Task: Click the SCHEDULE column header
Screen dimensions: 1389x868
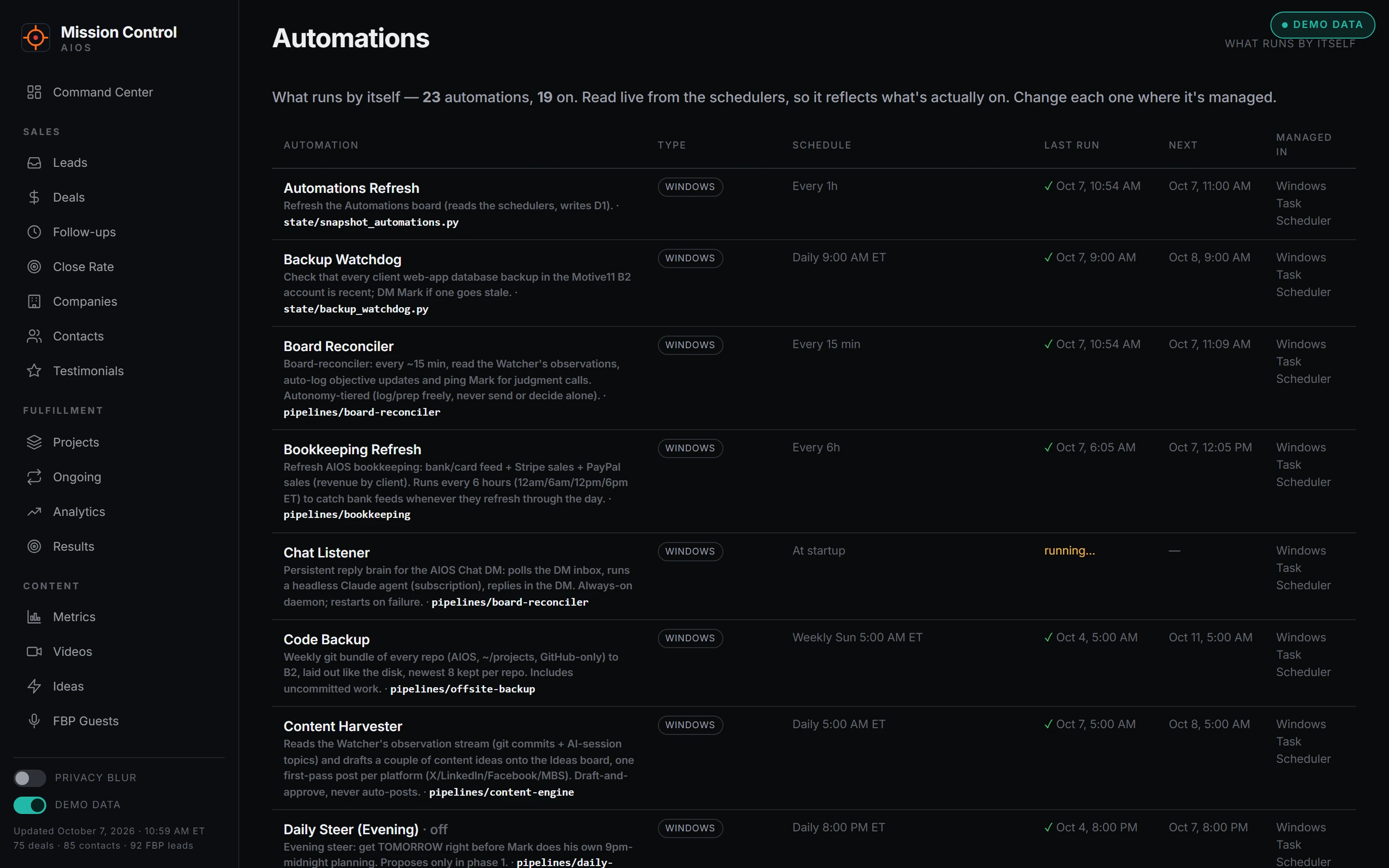Action: coord(822,145)
